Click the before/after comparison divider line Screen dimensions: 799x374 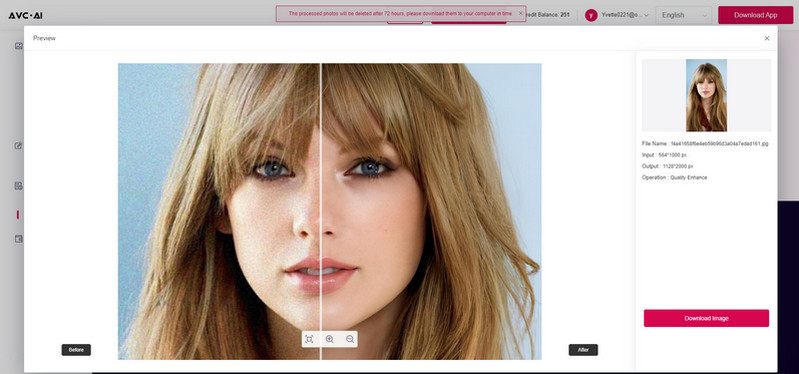click(321, 204)
